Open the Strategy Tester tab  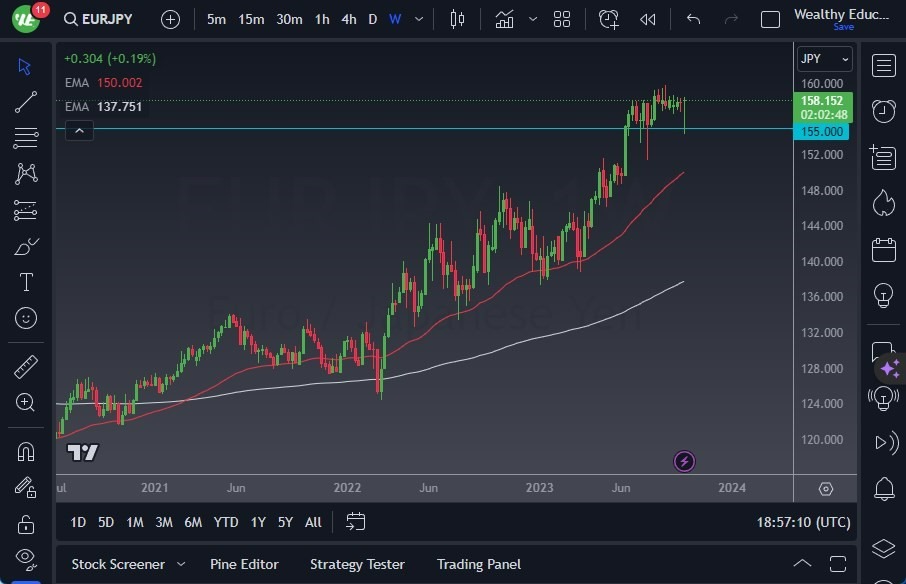coord(357,563)
